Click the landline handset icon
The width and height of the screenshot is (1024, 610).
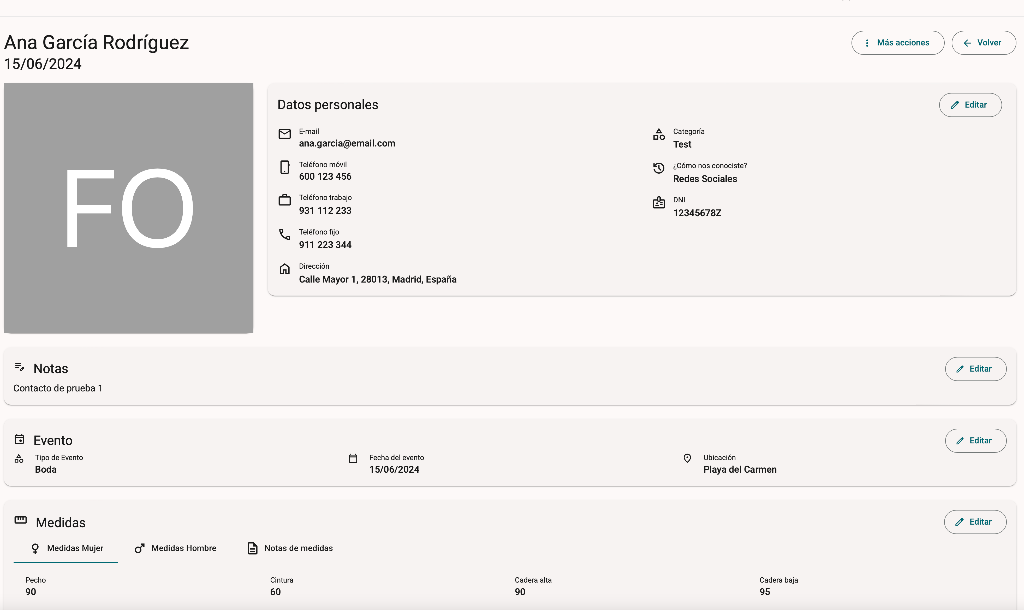pyautogui.click(x=285, y=234)
